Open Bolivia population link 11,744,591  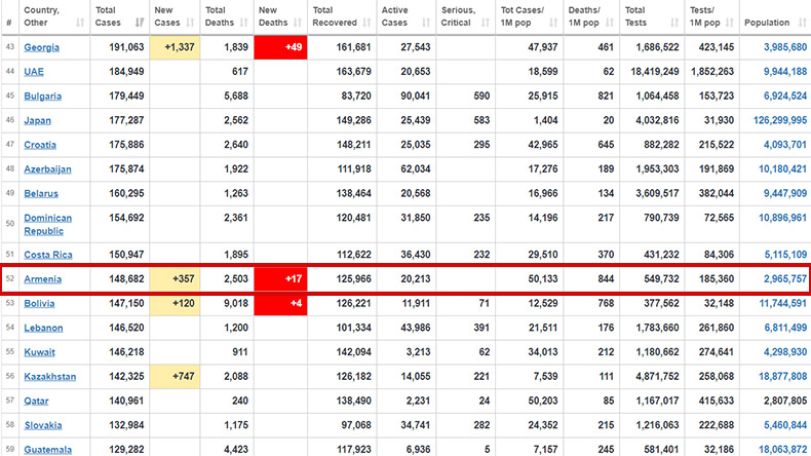pyautogui.click(x=783, y=303)
